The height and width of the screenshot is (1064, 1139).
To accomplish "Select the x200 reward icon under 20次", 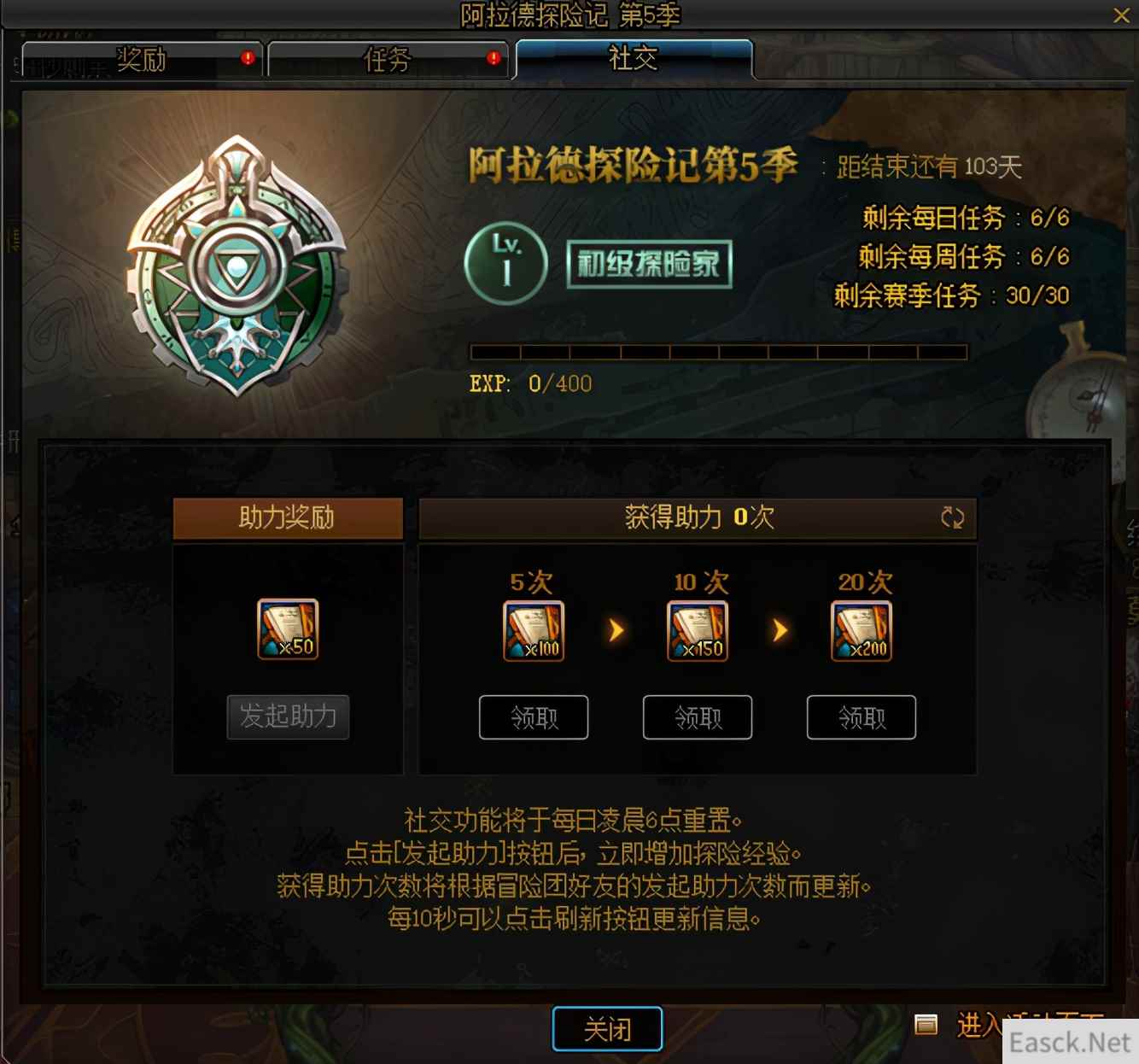I will click(x=862, y=631).
